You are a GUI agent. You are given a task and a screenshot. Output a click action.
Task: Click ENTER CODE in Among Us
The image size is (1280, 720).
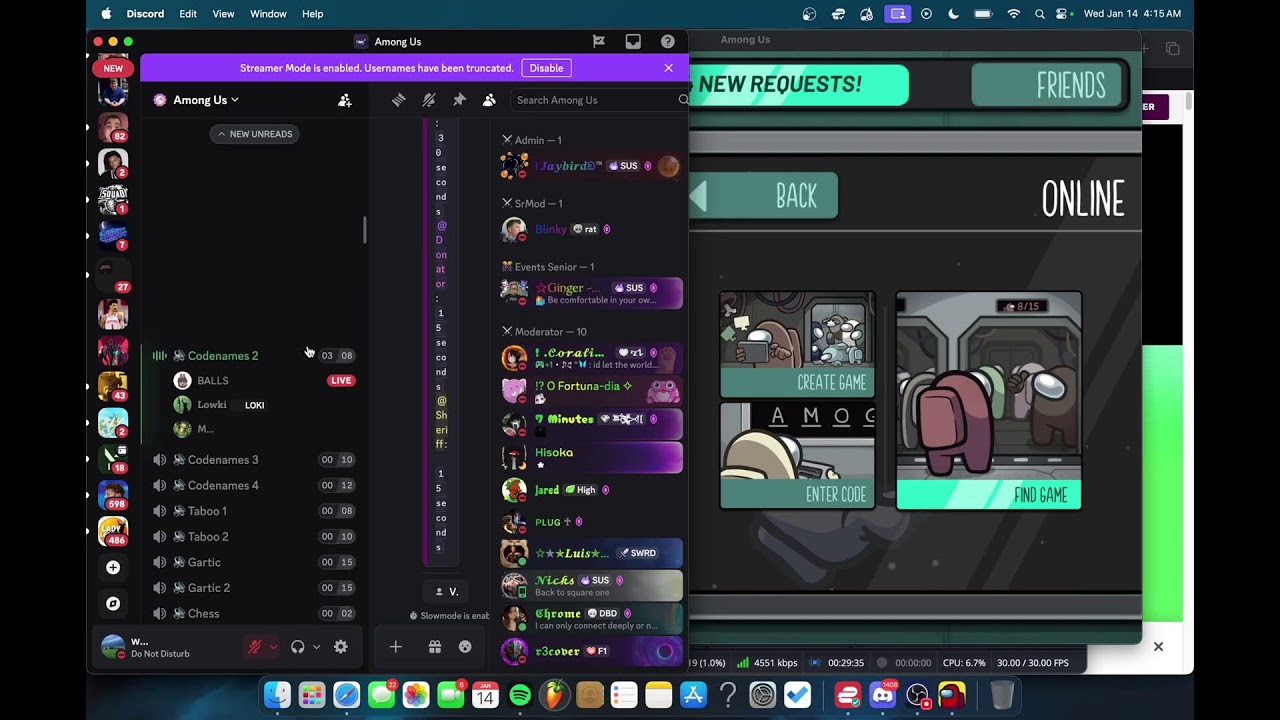point(797,456)
